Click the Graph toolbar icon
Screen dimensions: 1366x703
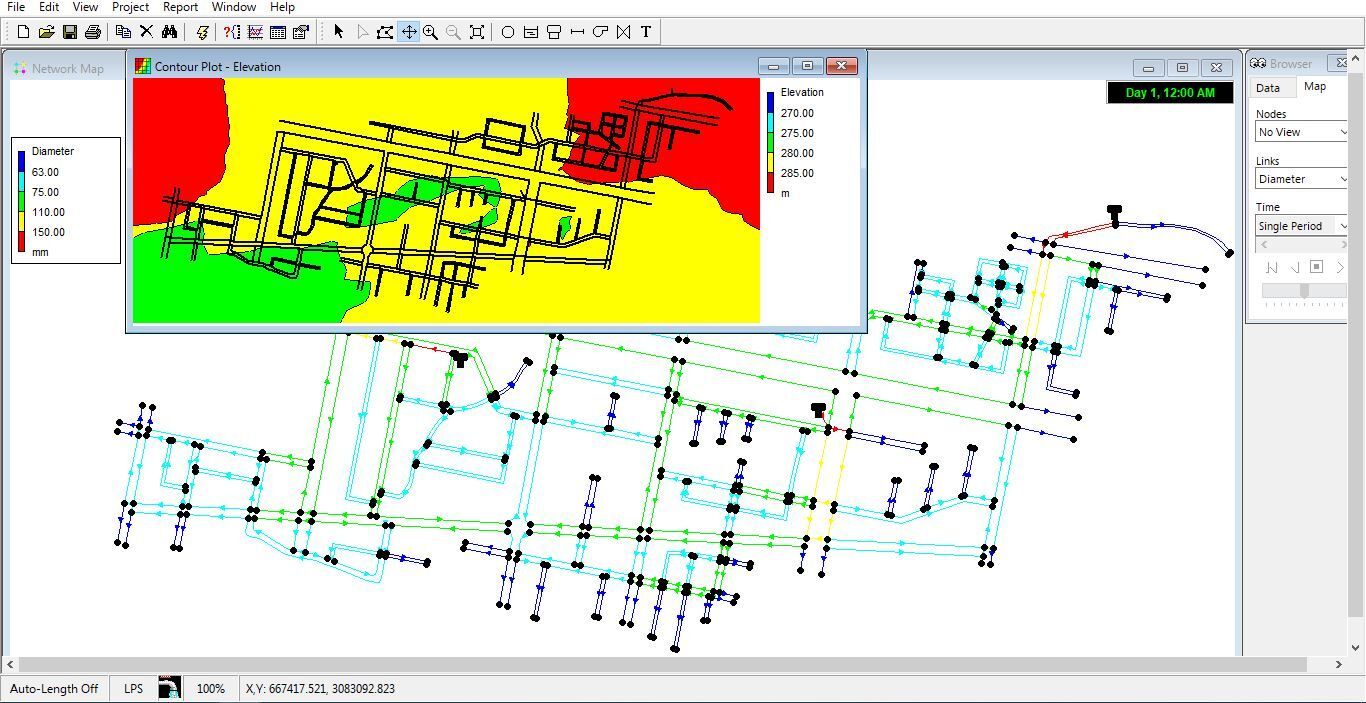click(255, 32)
